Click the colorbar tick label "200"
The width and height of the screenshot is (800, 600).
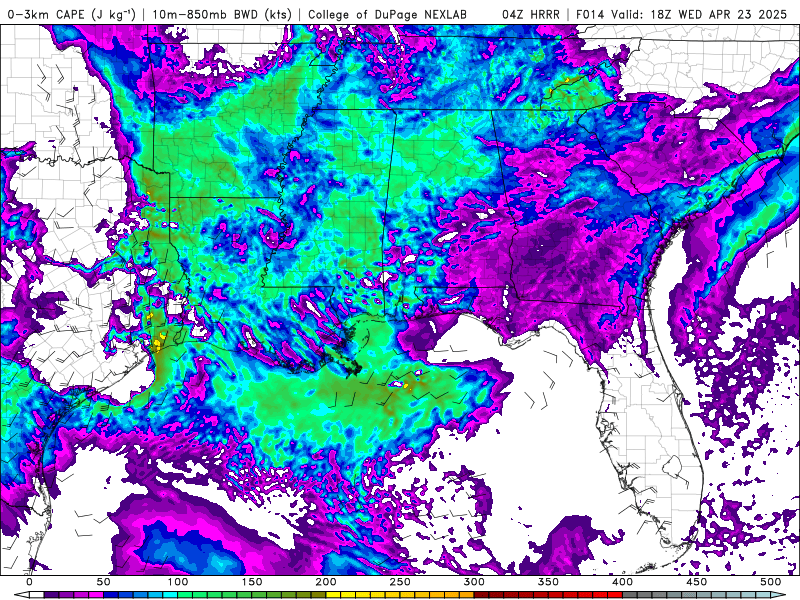pos(326,582)
